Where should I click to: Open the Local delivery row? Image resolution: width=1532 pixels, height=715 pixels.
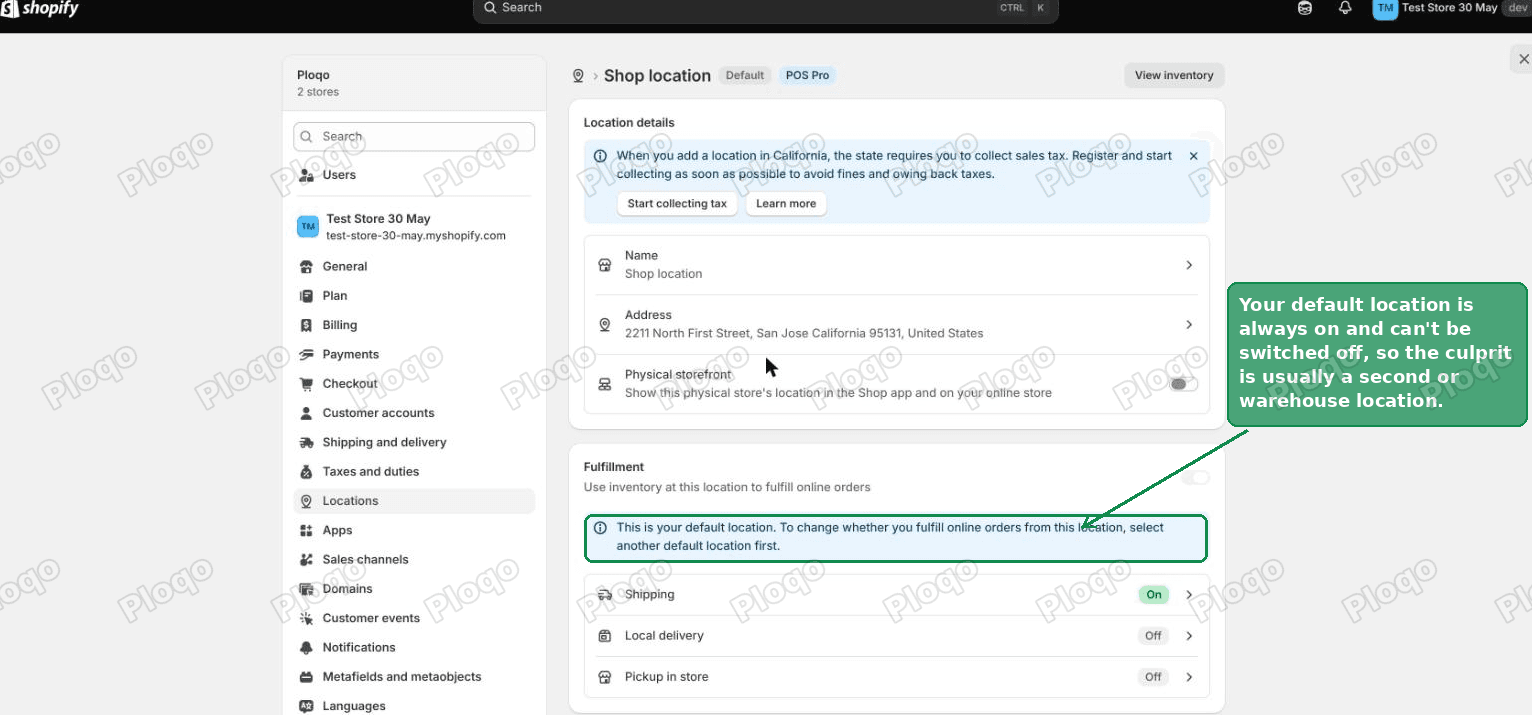897,636
